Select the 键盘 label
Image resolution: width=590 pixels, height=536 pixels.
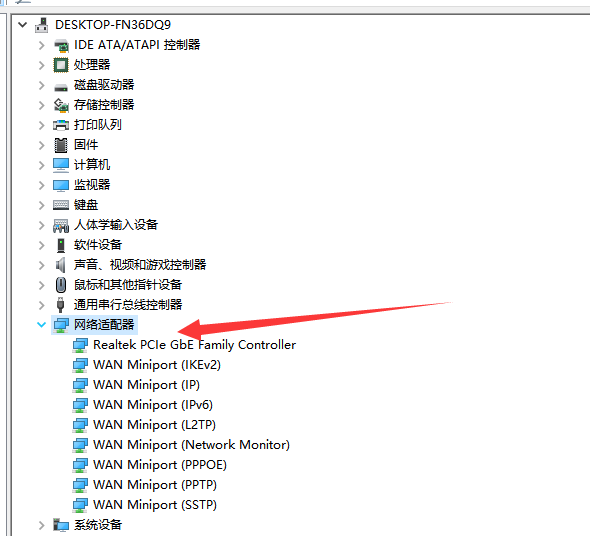click(86, 205)
